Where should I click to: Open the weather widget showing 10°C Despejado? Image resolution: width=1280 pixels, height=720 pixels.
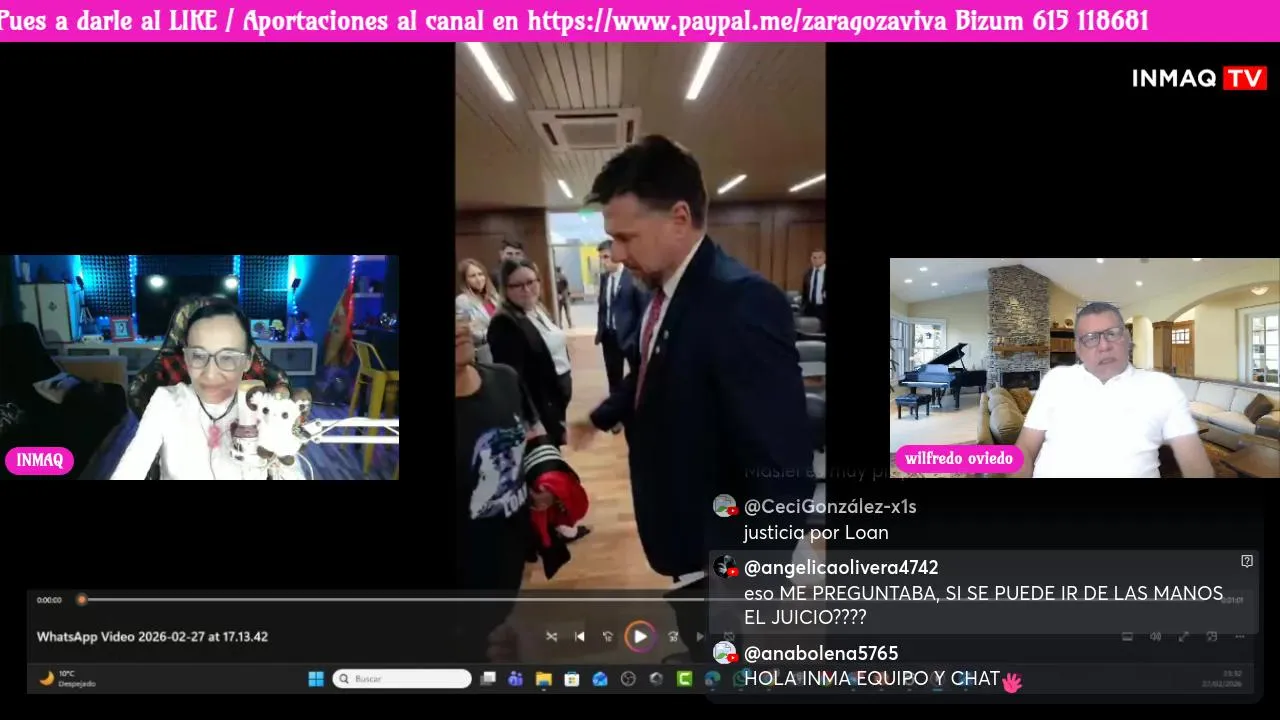click(67, 679)
